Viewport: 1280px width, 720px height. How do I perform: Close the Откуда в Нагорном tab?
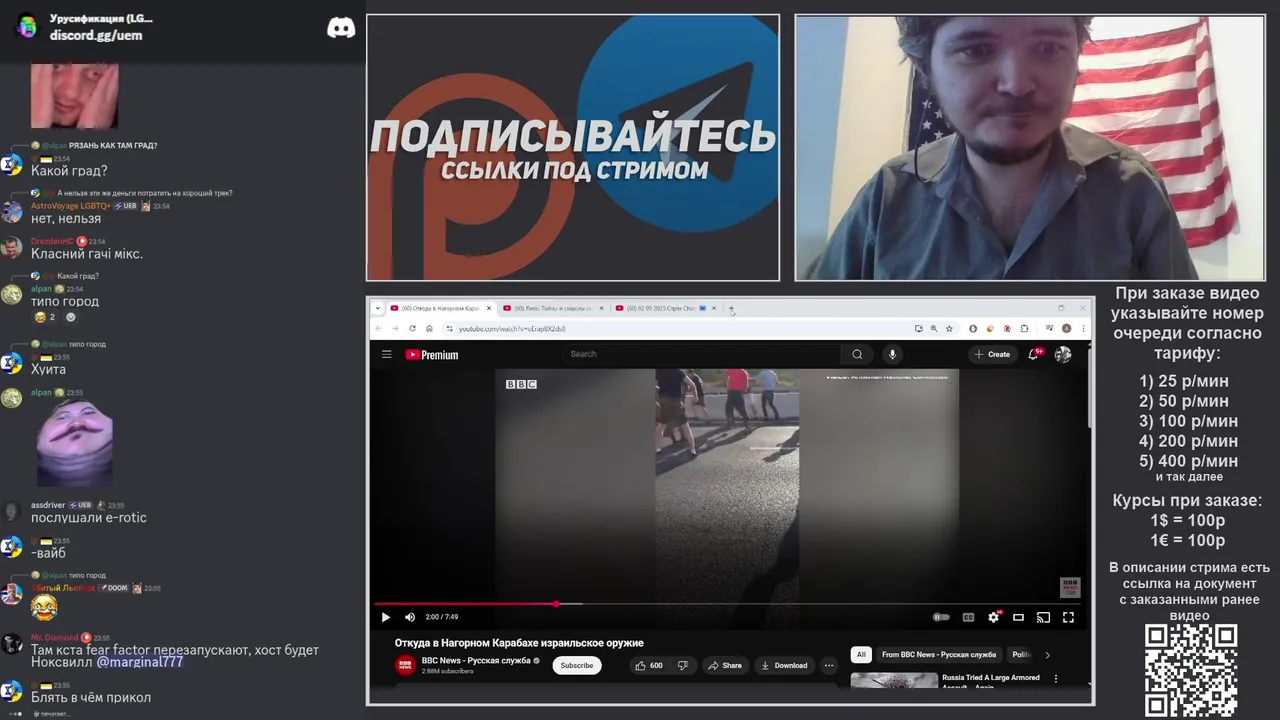tap(489, 308)
